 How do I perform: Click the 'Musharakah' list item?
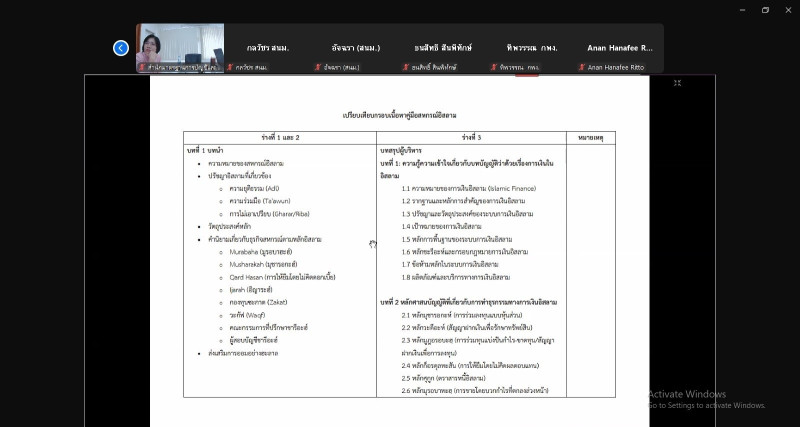click(x=263, y=264)
